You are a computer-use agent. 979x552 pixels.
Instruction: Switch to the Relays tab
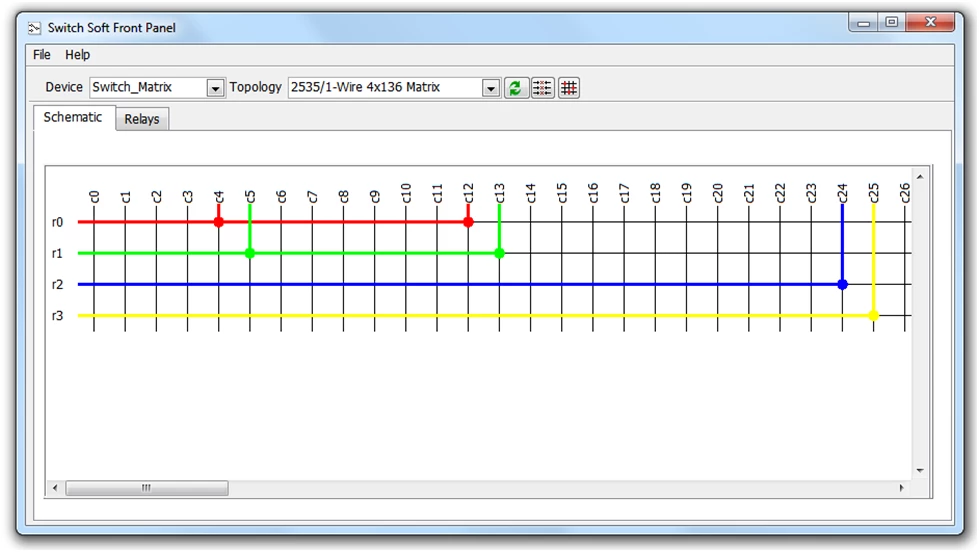pos(142,119)
